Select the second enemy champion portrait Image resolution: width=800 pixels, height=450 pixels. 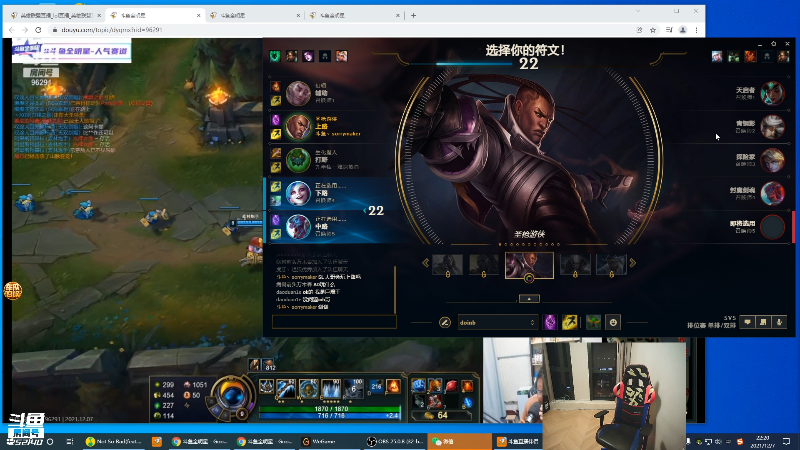[x=772, y=127]
